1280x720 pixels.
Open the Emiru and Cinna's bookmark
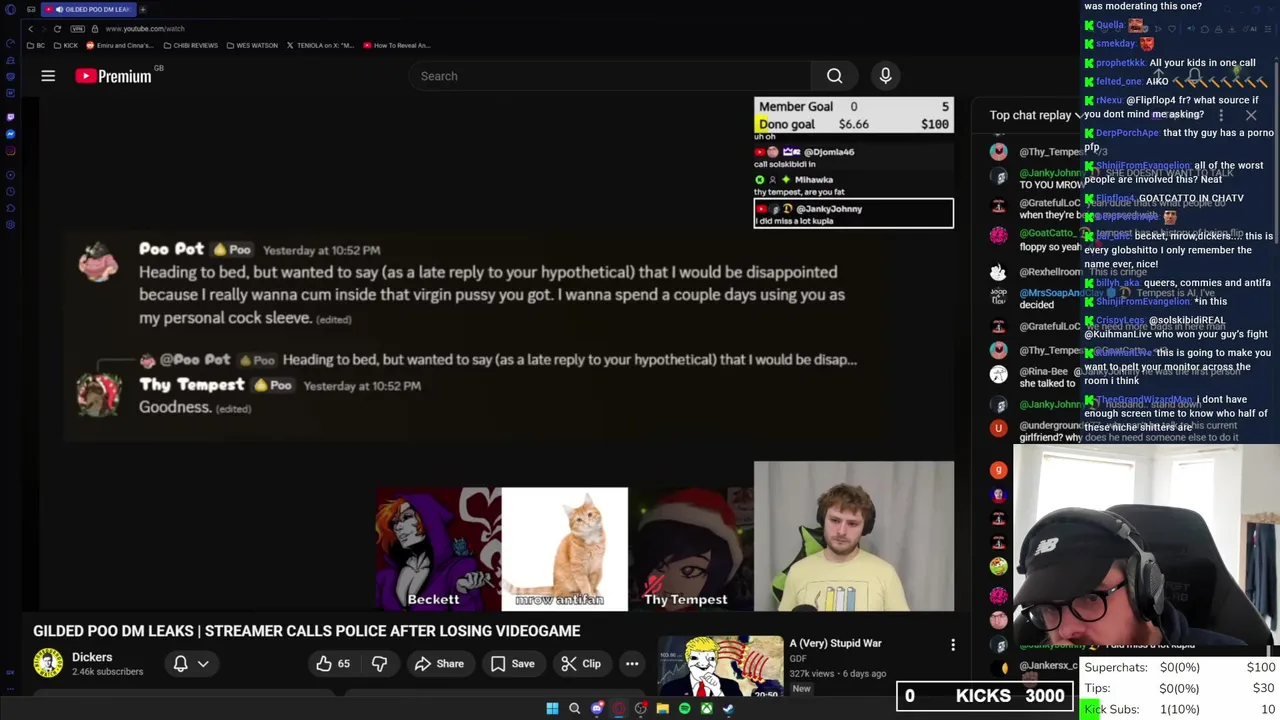120,45
